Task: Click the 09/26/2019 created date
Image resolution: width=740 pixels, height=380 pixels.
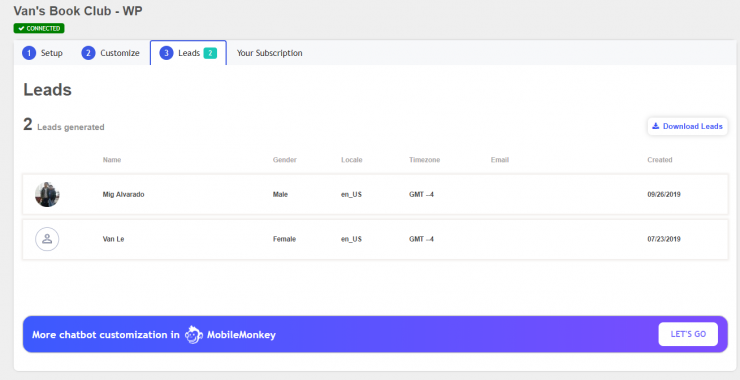Action: 664,194
